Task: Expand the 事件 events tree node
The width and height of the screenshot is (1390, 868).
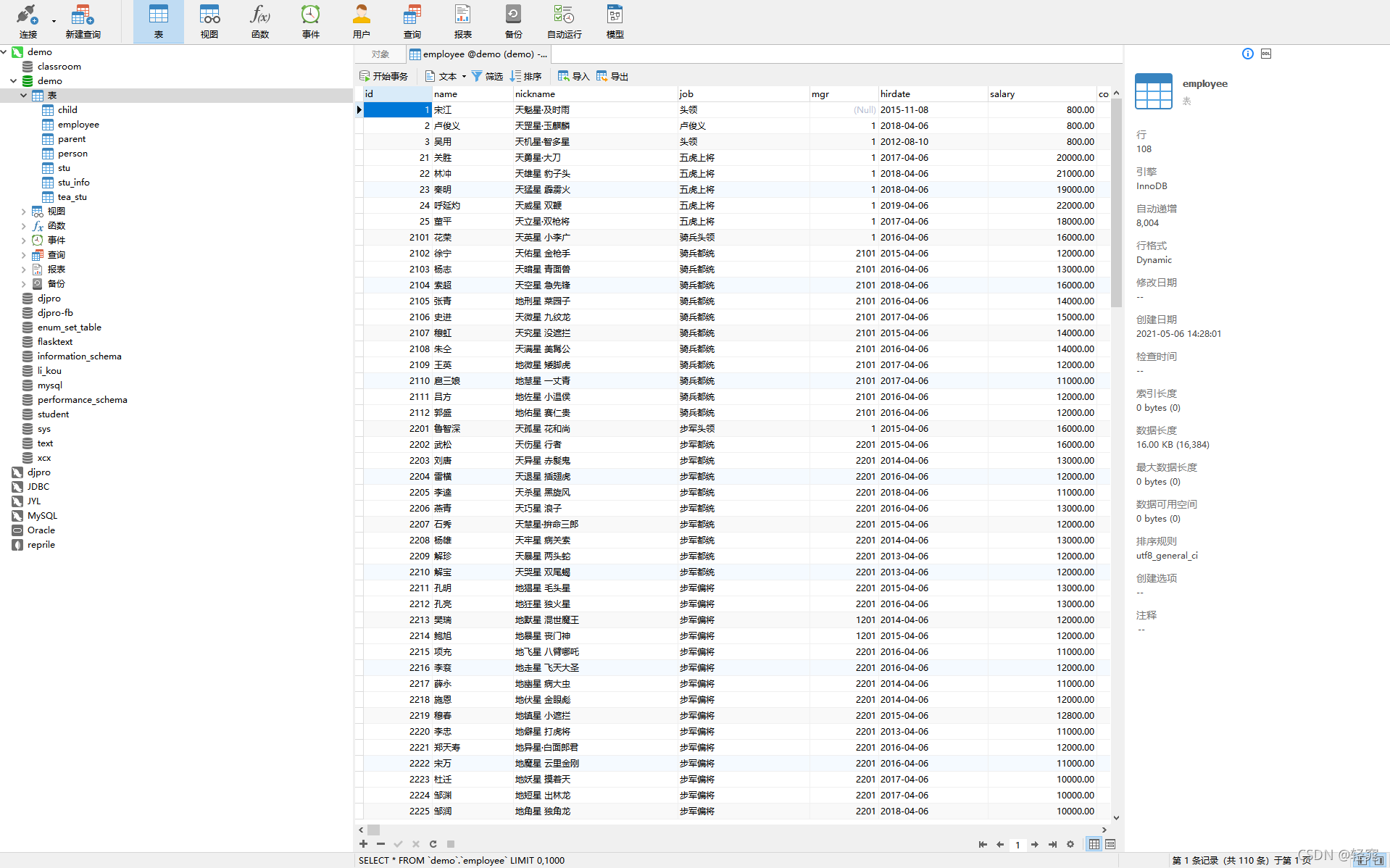Action: coord(24,241)
